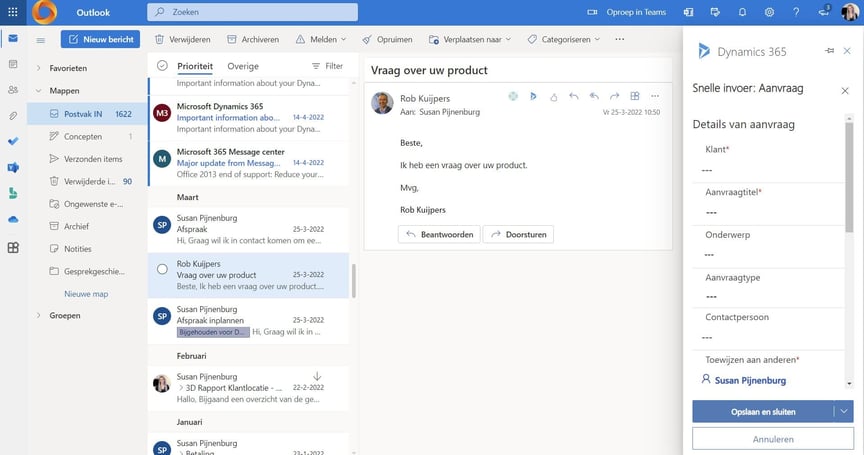Open toolbar overflow ellipsis after Categoriseren

[620, 40]
